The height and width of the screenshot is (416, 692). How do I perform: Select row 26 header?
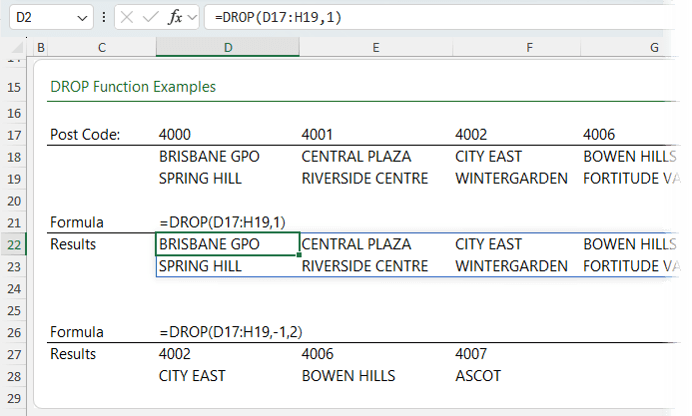point(14,333)
